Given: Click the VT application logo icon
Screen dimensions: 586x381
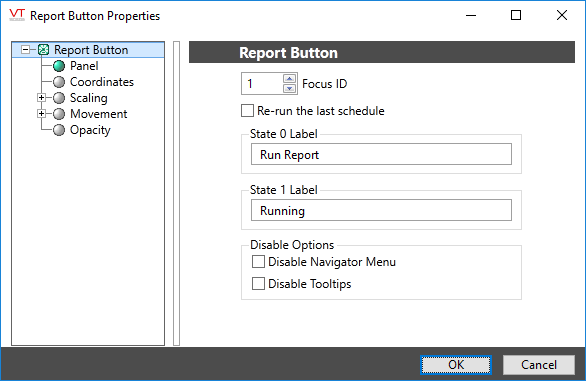Looking at the screenshot, I should tap(17, 15).
